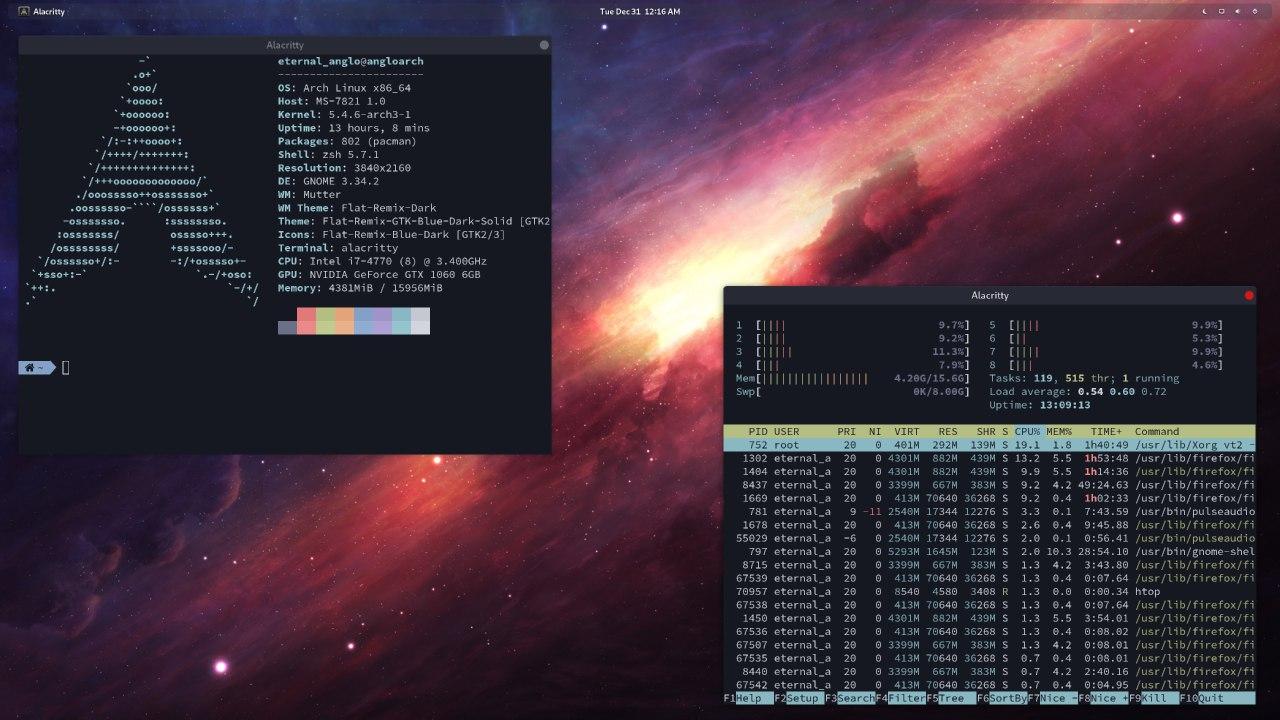Click F9 Kill in htop footer
Viewport: 1280px width, 720px height.
[x=1153, y=698]
